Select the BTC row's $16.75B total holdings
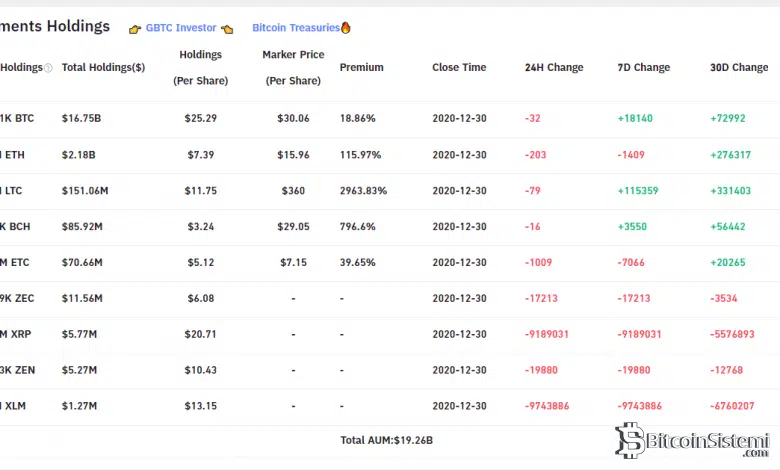Viewport: 780px width, 470px height. (x=82, y=118)
